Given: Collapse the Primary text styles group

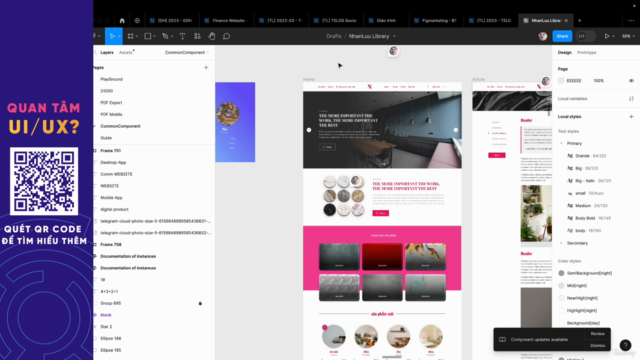Looking at the screenshot, I should click(x=561, y=144).
